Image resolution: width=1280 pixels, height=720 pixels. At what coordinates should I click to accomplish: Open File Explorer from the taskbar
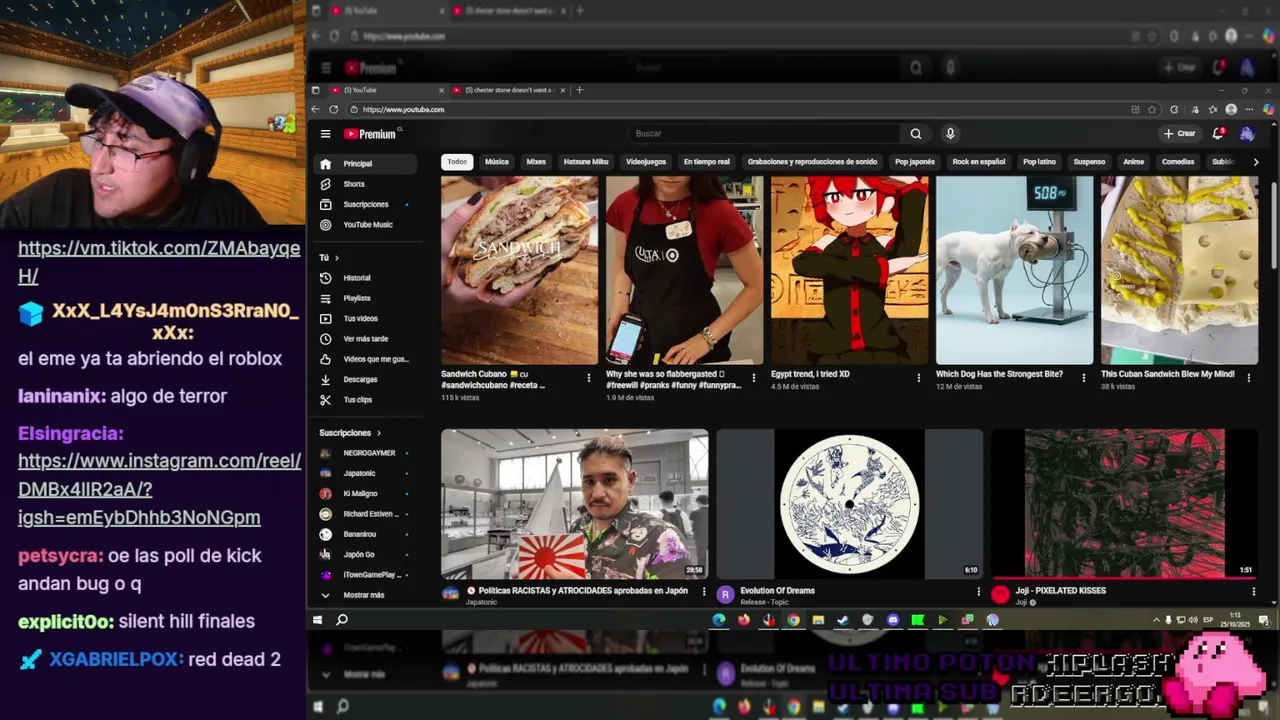tap(818, 620)
